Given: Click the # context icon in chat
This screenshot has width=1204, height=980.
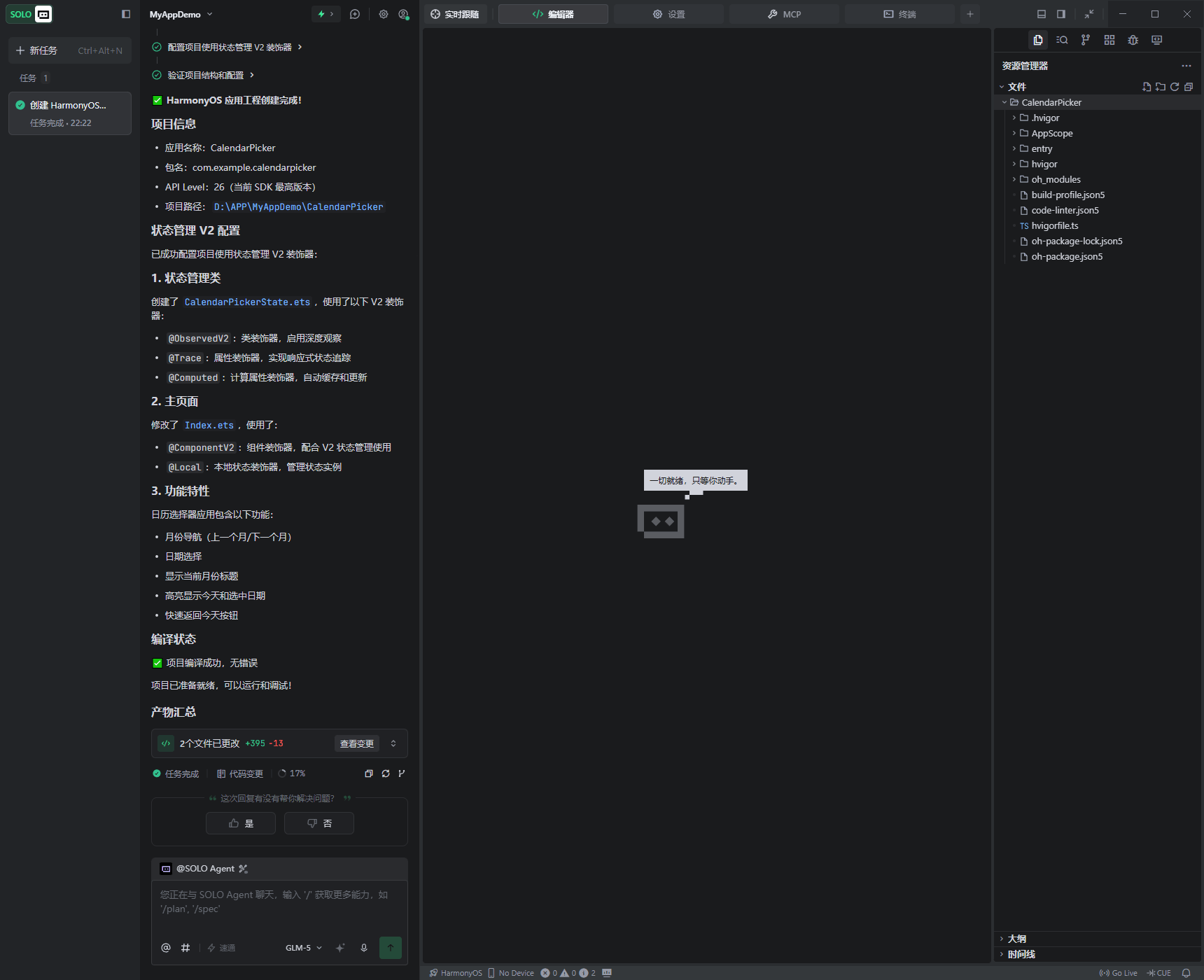Looking at the screenshot, I should coord(185,948).
